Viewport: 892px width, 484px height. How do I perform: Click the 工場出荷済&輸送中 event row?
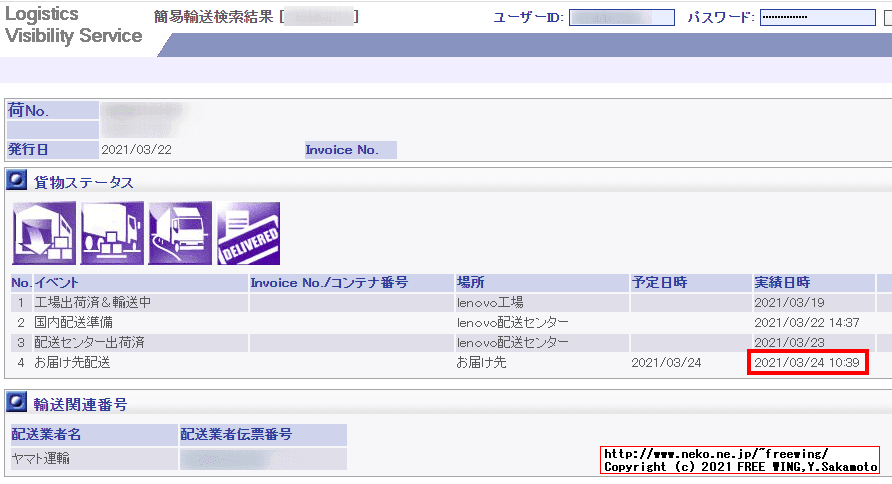(x=92, y=302)
